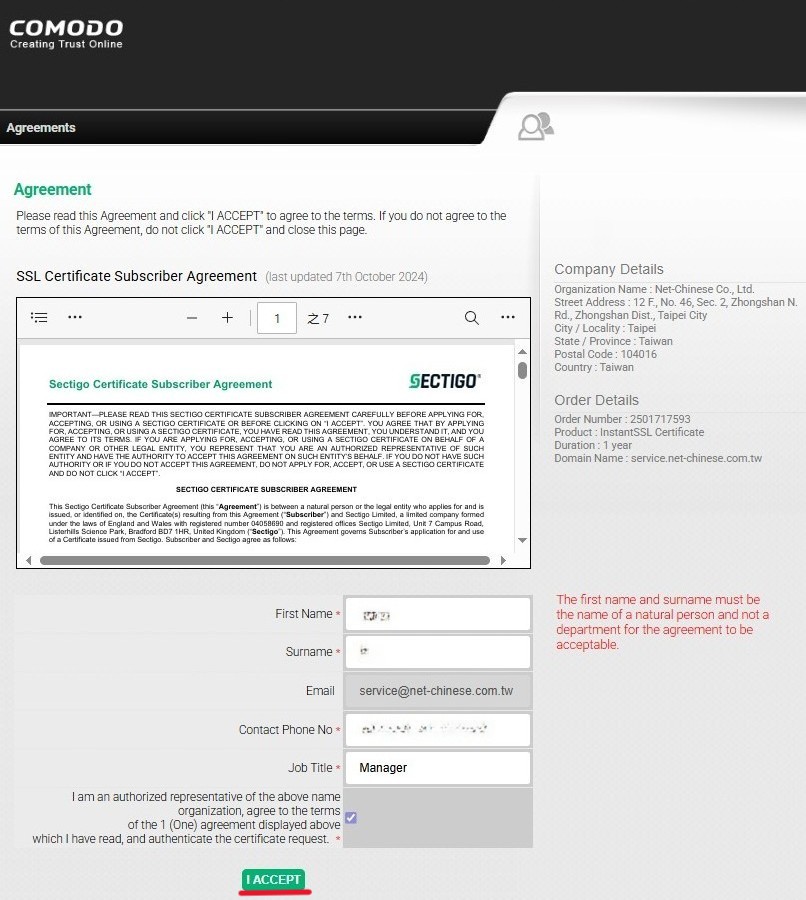Open the ellipsis menu beside contents icon

pyautogui.click(x=75, y=317)
